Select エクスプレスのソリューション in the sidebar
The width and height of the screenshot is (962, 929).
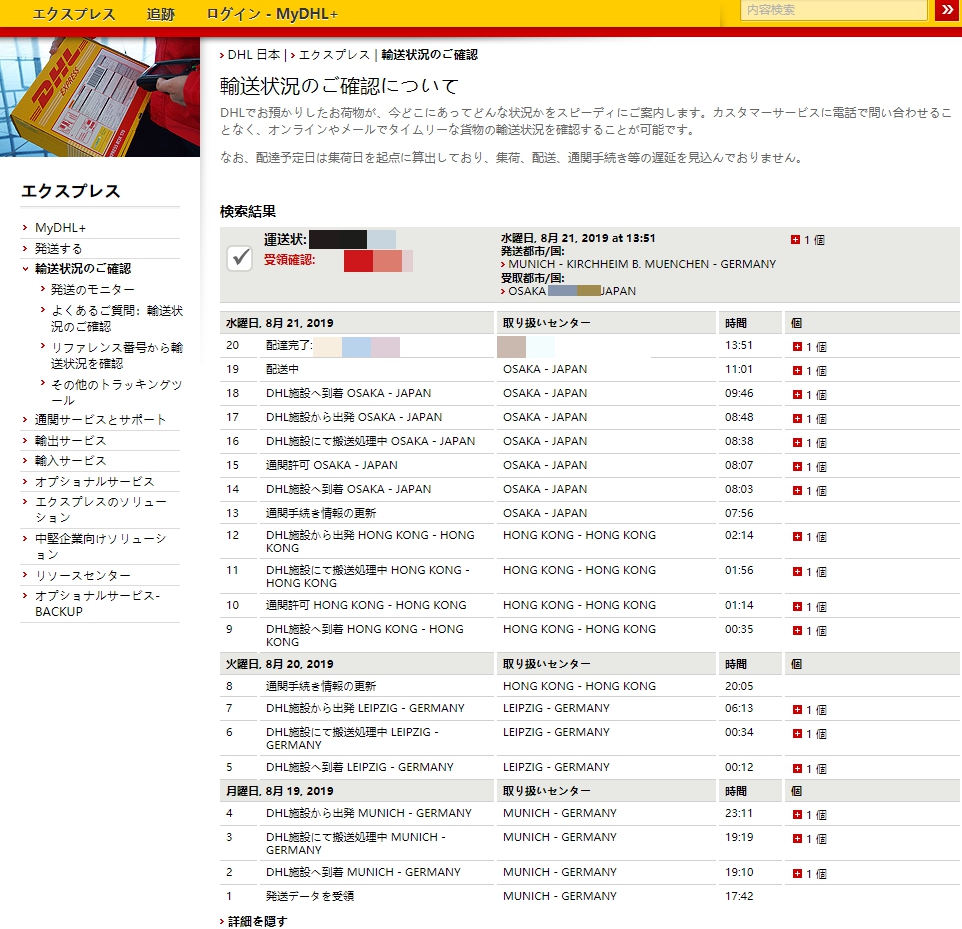(101, 509)
